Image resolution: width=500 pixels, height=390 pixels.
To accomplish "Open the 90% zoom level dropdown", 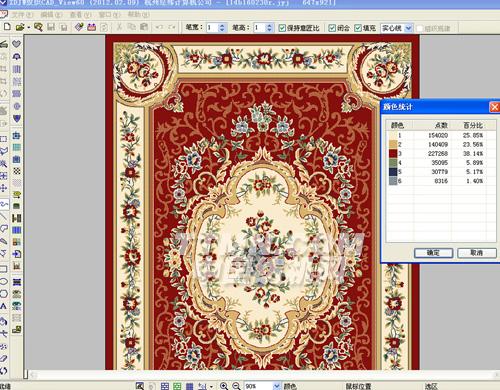I will click(x=277, y=386).
